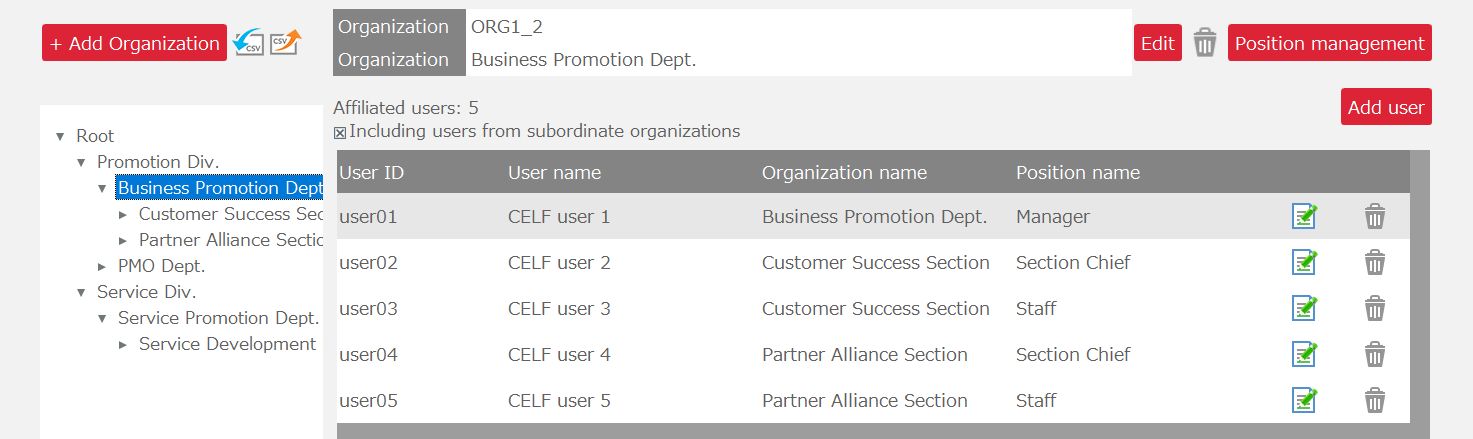Select Service Promotion Dept. in the tree
This screenshot has width=1473, height=439.
[x=218, y=318]
